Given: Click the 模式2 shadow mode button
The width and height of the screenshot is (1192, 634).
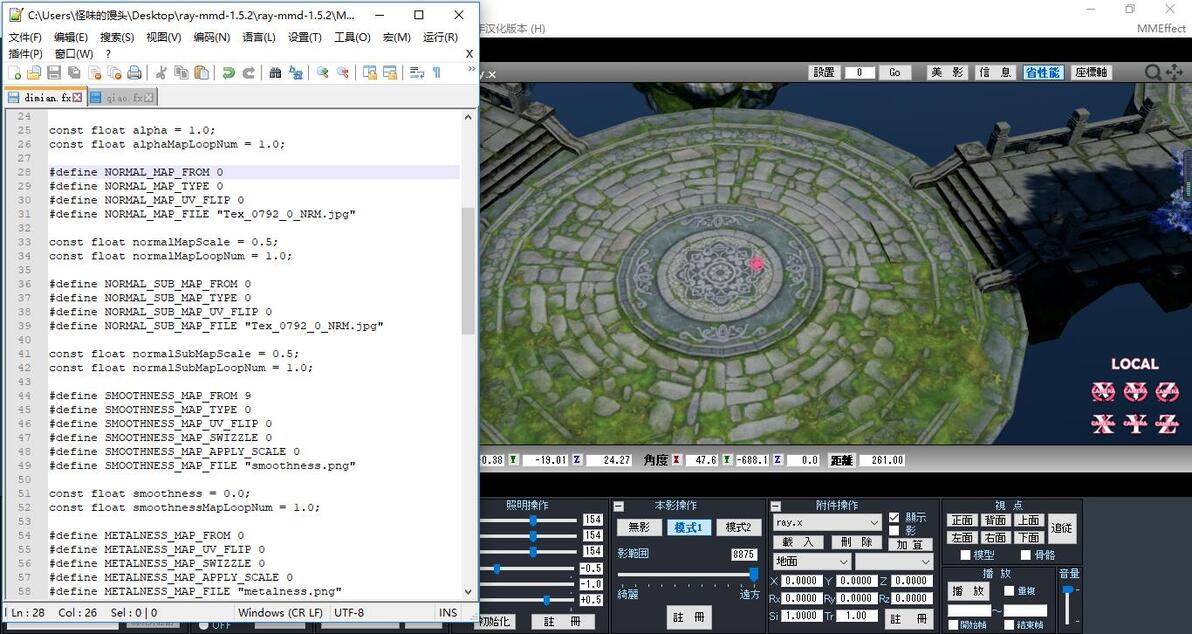Looking at the screenshot, I should 738,527.
